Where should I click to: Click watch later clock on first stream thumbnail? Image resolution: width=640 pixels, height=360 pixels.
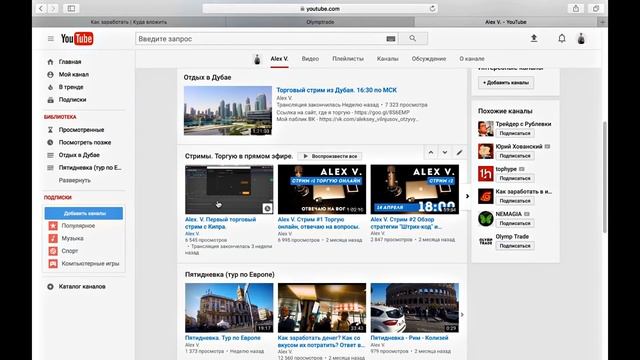pyautogui.click(x=267, y=208)
